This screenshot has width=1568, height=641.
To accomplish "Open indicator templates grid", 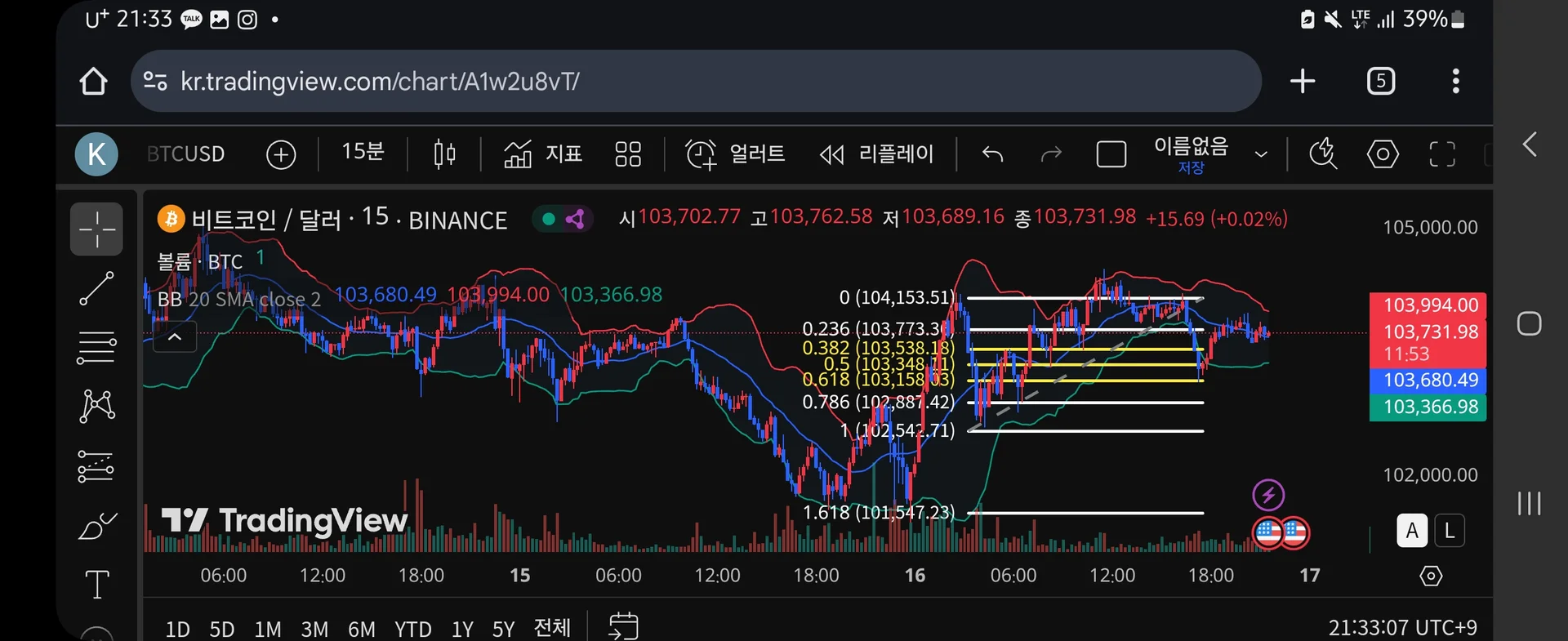I will 628,154.
